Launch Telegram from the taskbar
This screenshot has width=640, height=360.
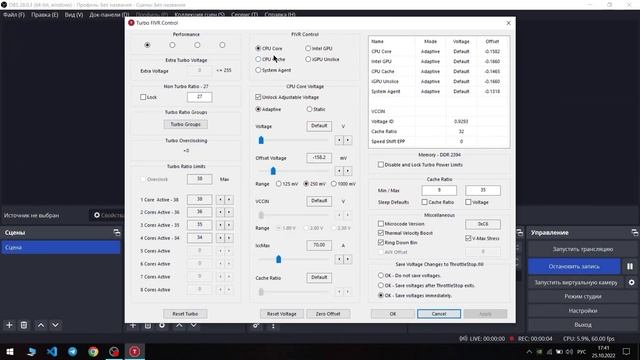tap(73, 351)
